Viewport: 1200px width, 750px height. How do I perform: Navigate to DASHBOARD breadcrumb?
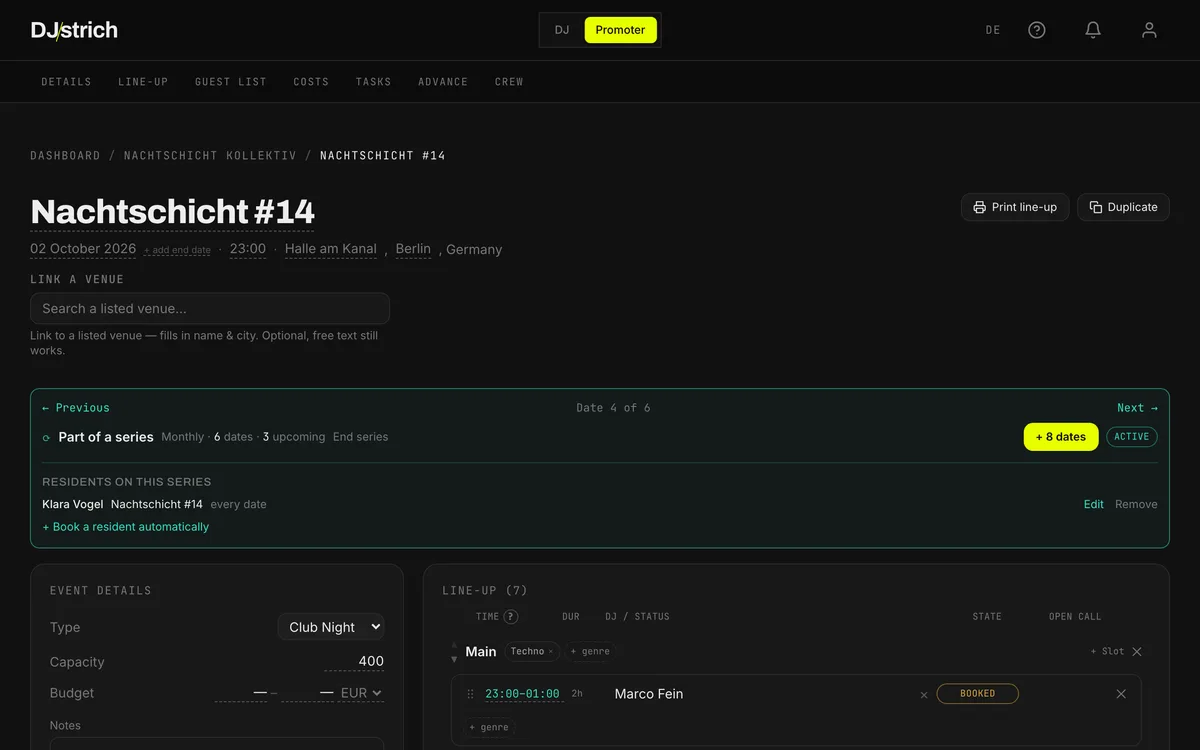(x=65, y=156)
